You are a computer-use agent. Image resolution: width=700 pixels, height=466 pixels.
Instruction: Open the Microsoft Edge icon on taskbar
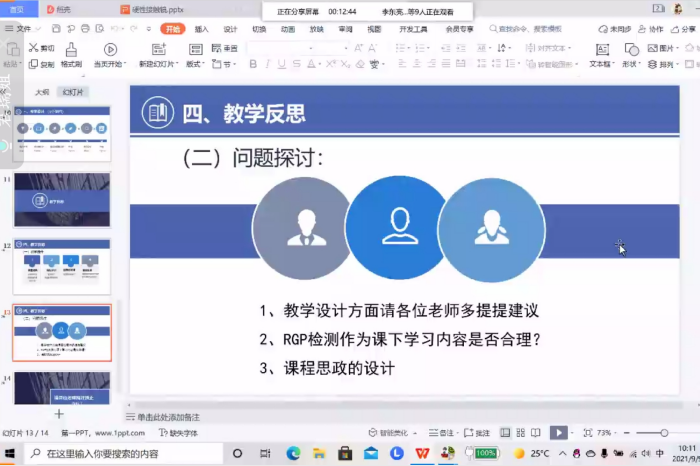(293, 453)
